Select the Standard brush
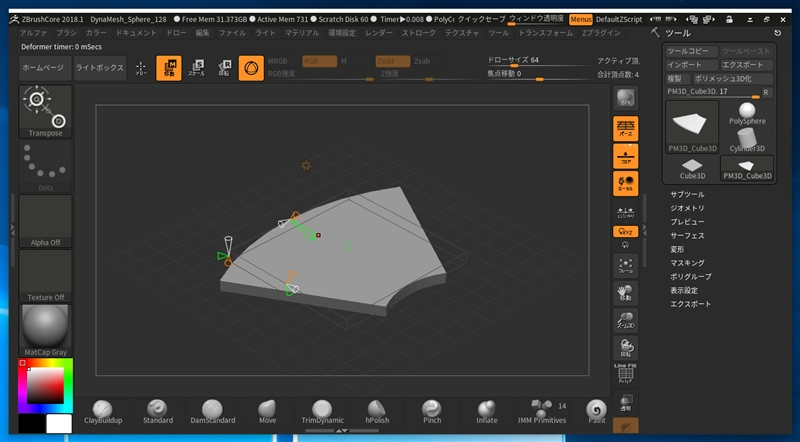 pos(158,412)
